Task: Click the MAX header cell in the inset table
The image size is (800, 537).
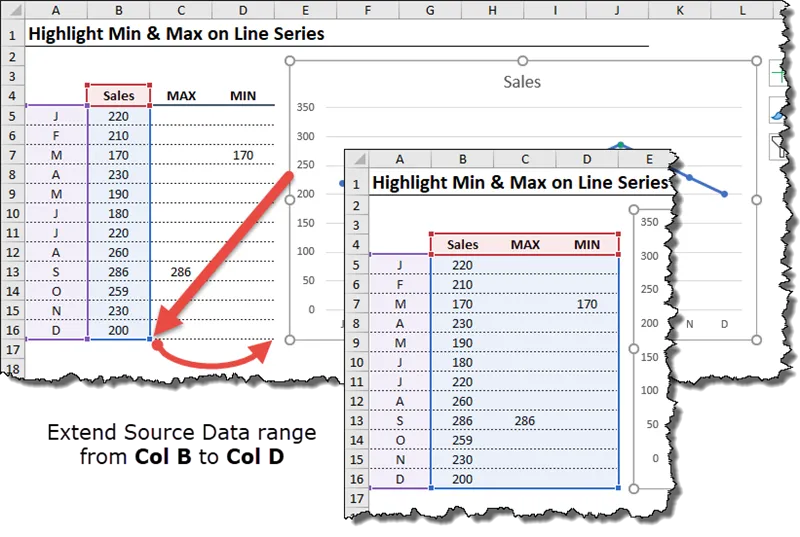Action: (525, 244)
